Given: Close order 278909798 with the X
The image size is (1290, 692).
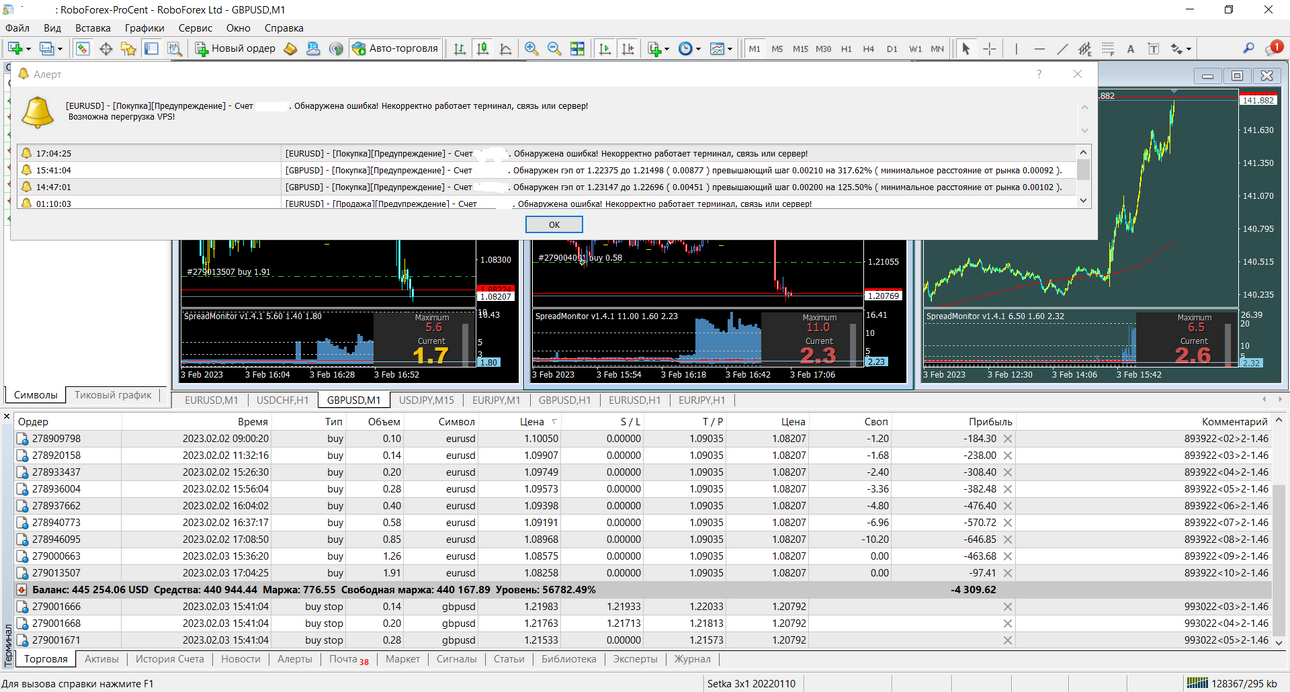Looking at the screenshot, I should tap(1007, 438).
